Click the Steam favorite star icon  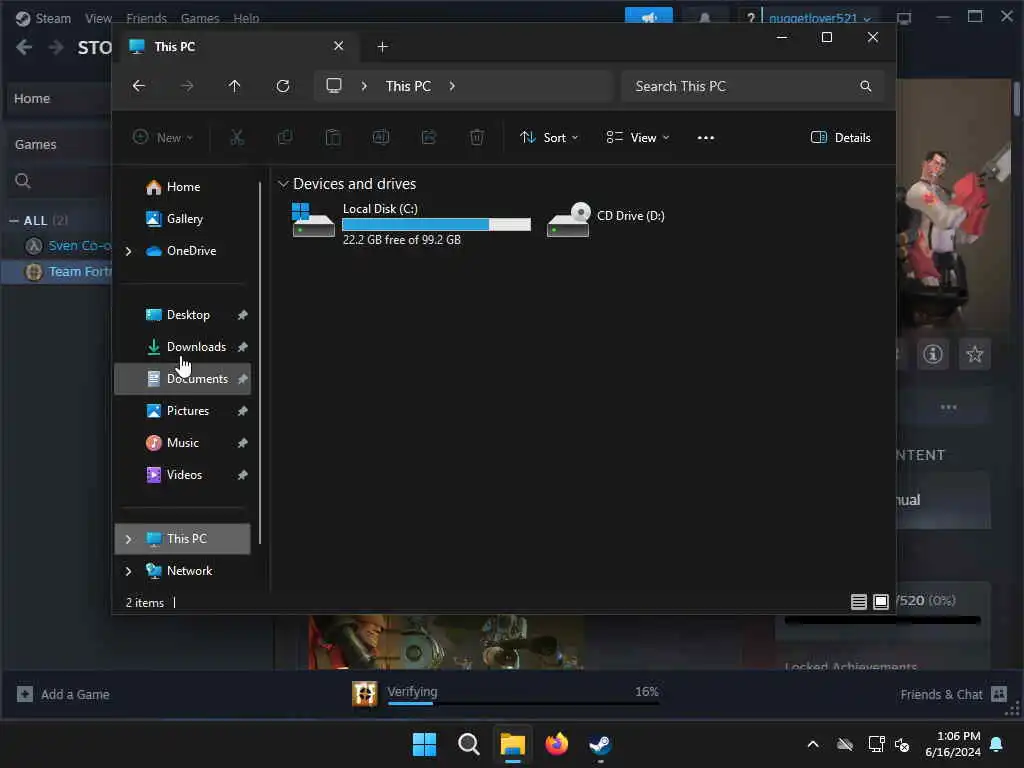pos(974,354)
